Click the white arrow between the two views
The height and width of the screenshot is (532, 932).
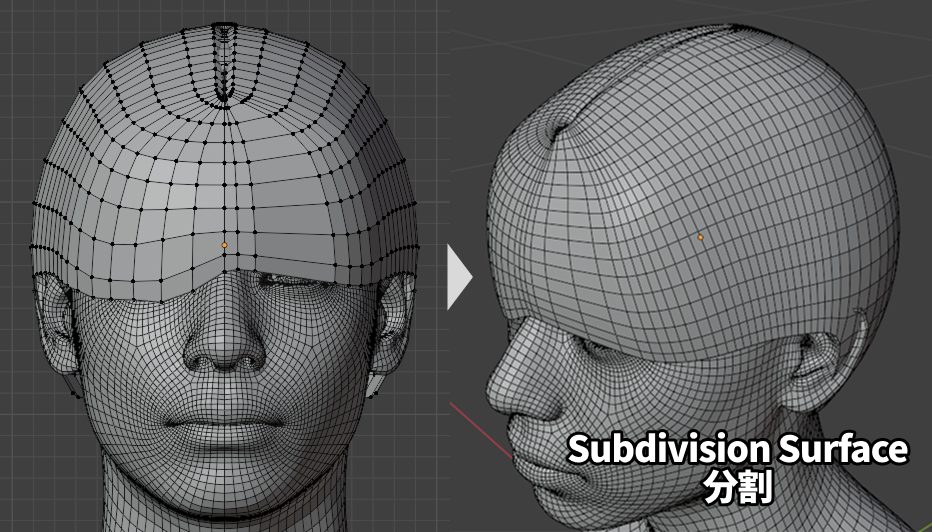click(x=458, y=279)
